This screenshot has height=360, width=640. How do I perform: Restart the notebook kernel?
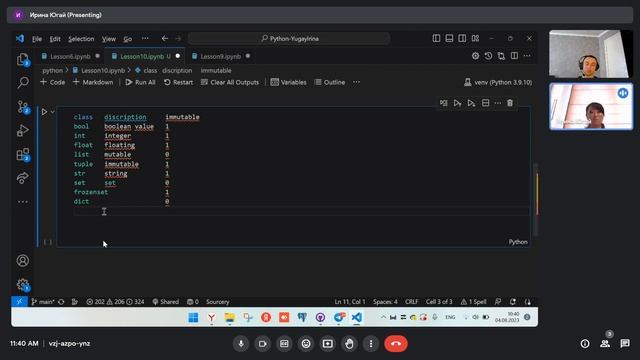pyautogui.click(x=178, y=82)
